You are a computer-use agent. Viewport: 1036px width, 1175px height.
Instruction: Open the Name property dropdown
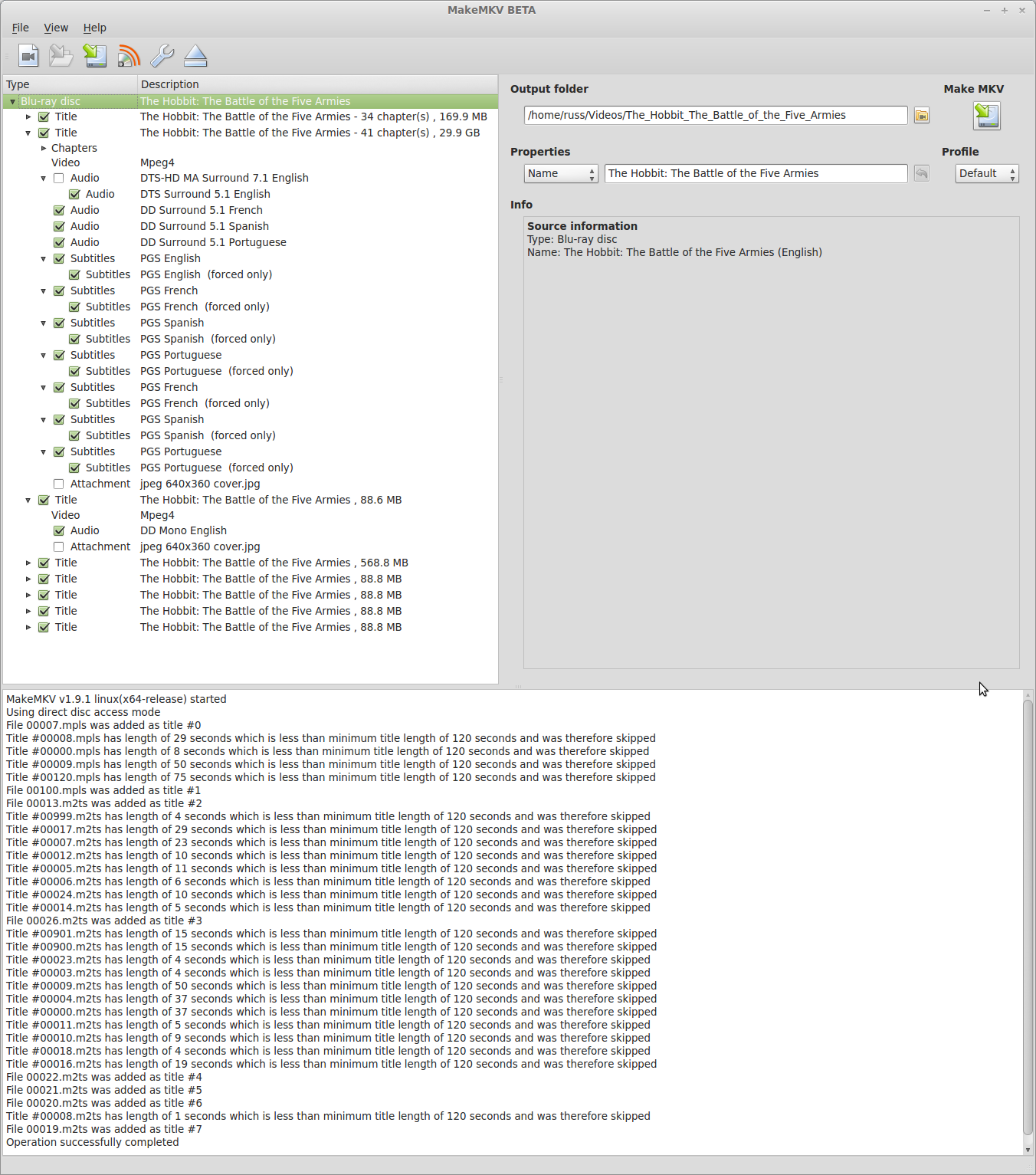tap(561, 174)
